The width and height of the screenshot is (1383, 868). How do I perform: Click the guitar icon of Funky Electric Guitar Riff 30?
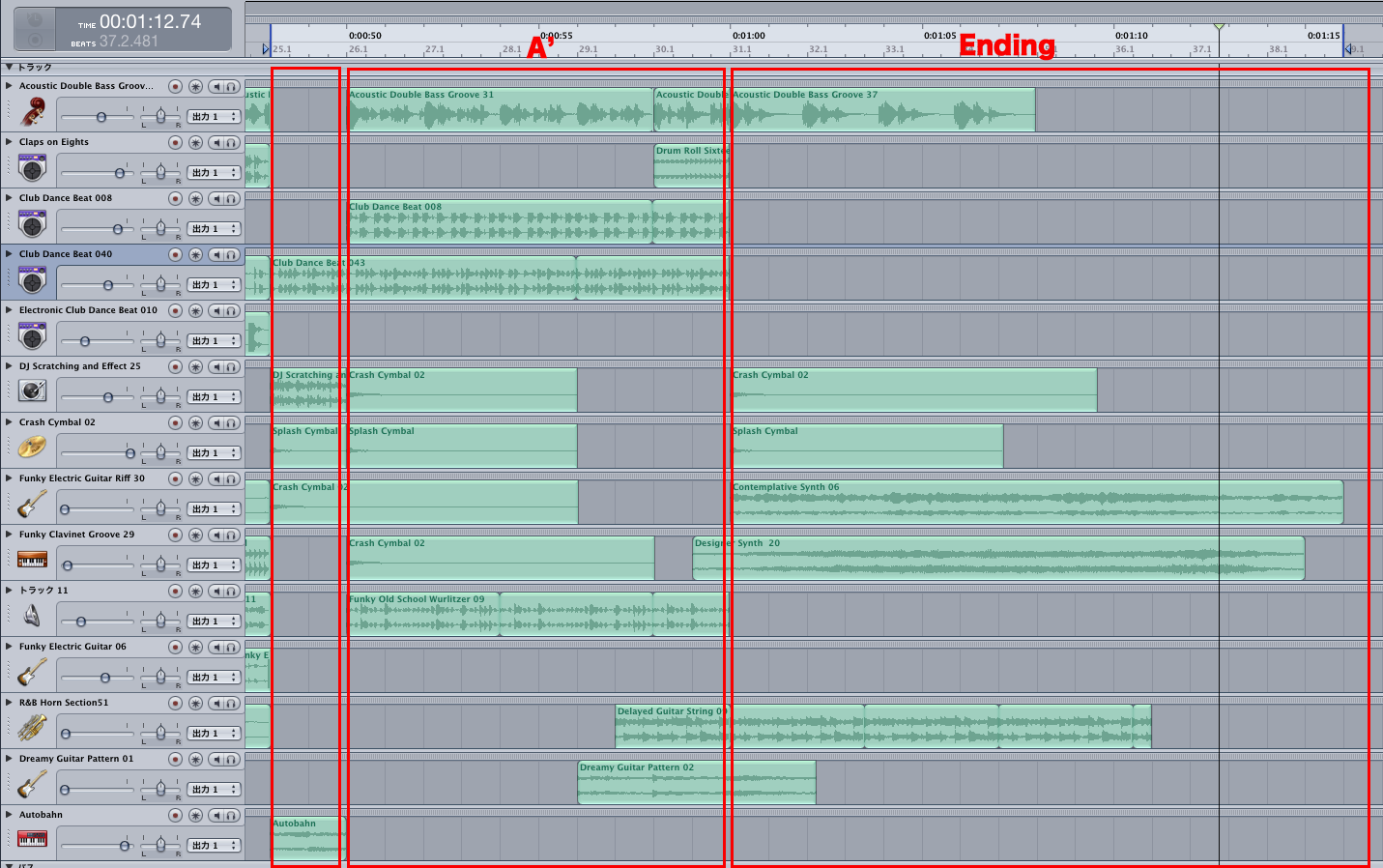tap(32, 505)
